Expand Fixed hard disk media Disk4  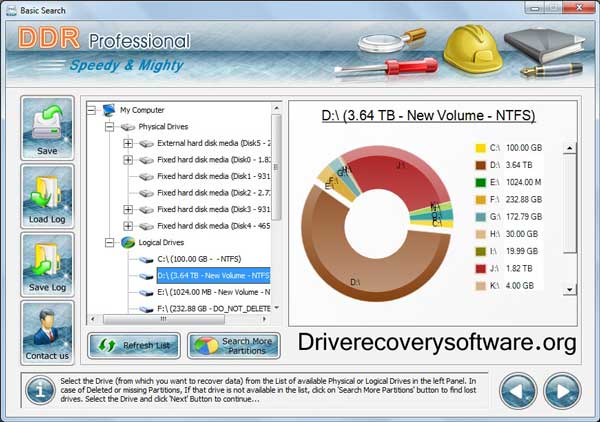128,226
